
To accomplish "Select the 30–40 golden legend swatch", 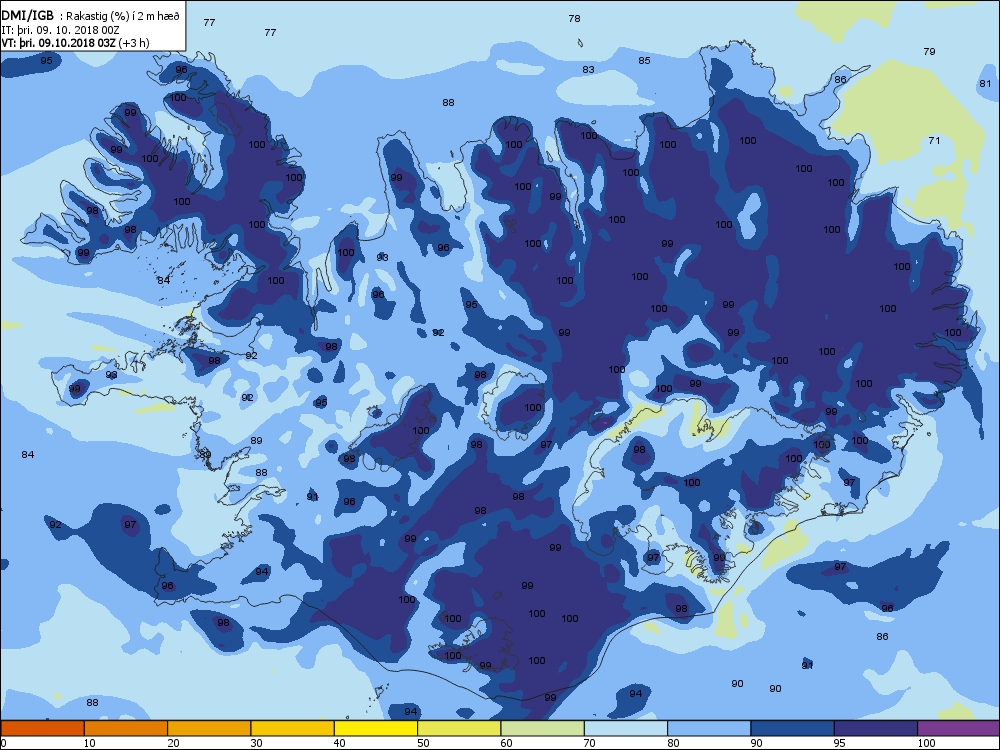I will tap(293, 728).
